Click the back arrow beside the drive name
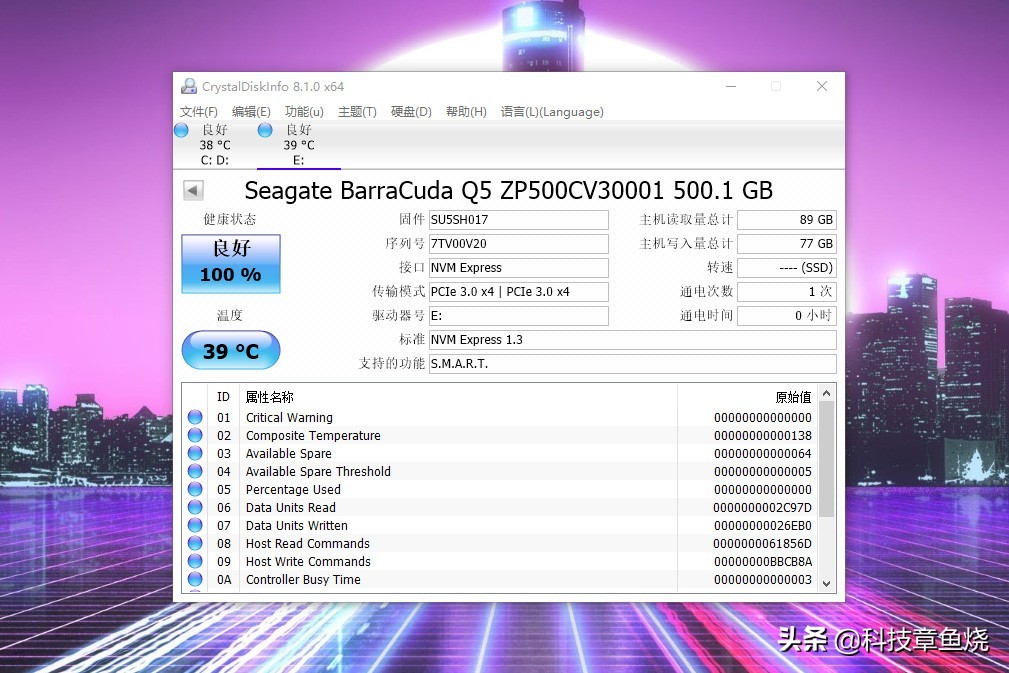This screenshot has width=1009, height=673. [x=192, y=190]
